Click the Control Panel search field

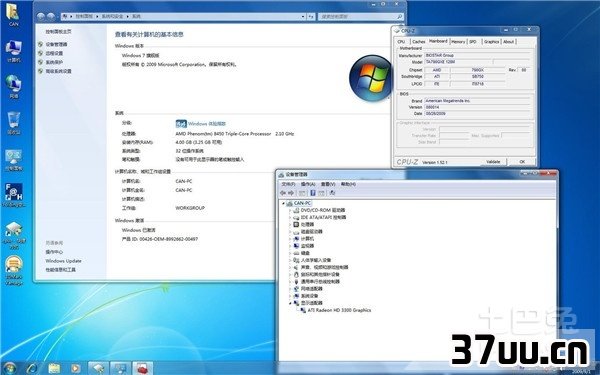pos(360,16)
